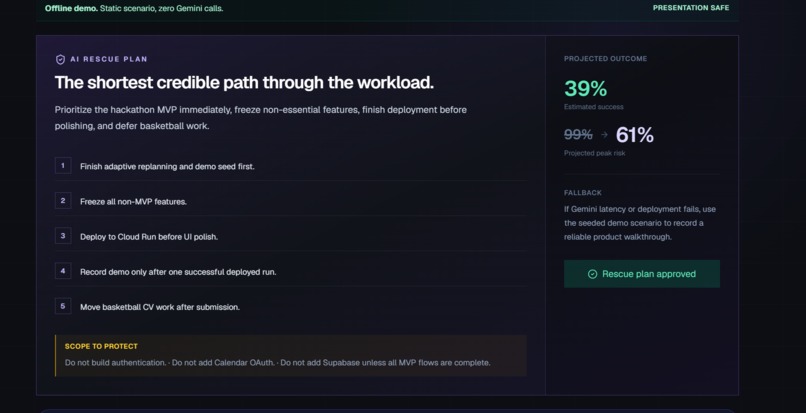Select step number 3 badge

click(x=63, y=236)
